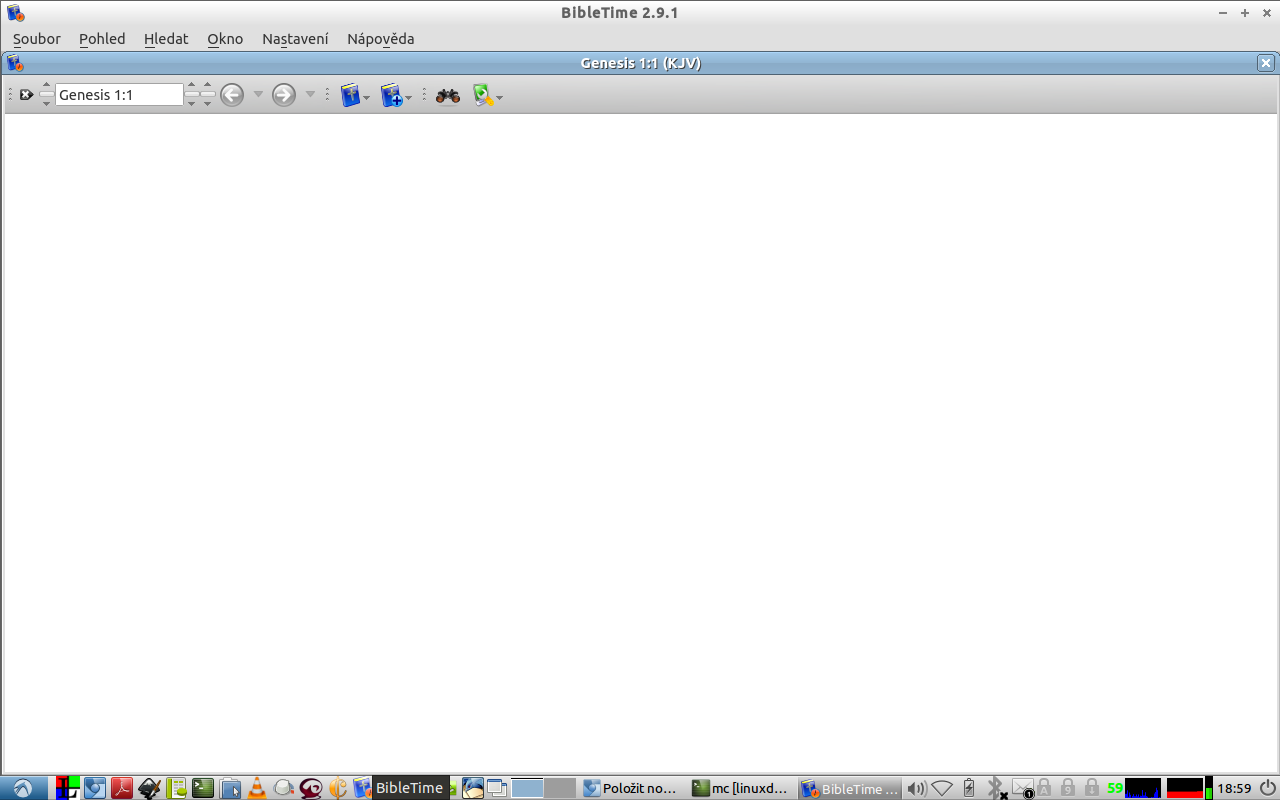Click the clock showing 18:59
Screen dimensions: 1280x800
click(1234, 788)
